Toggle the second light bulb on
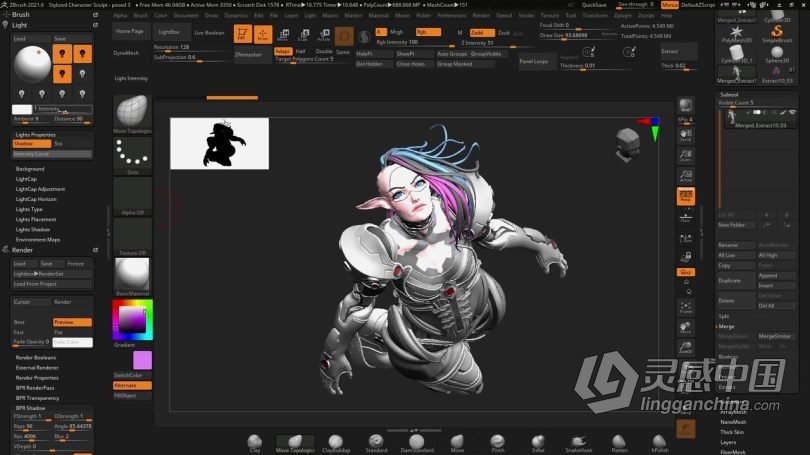Screen dimensions: 810x455 click(x=82, y=54)
